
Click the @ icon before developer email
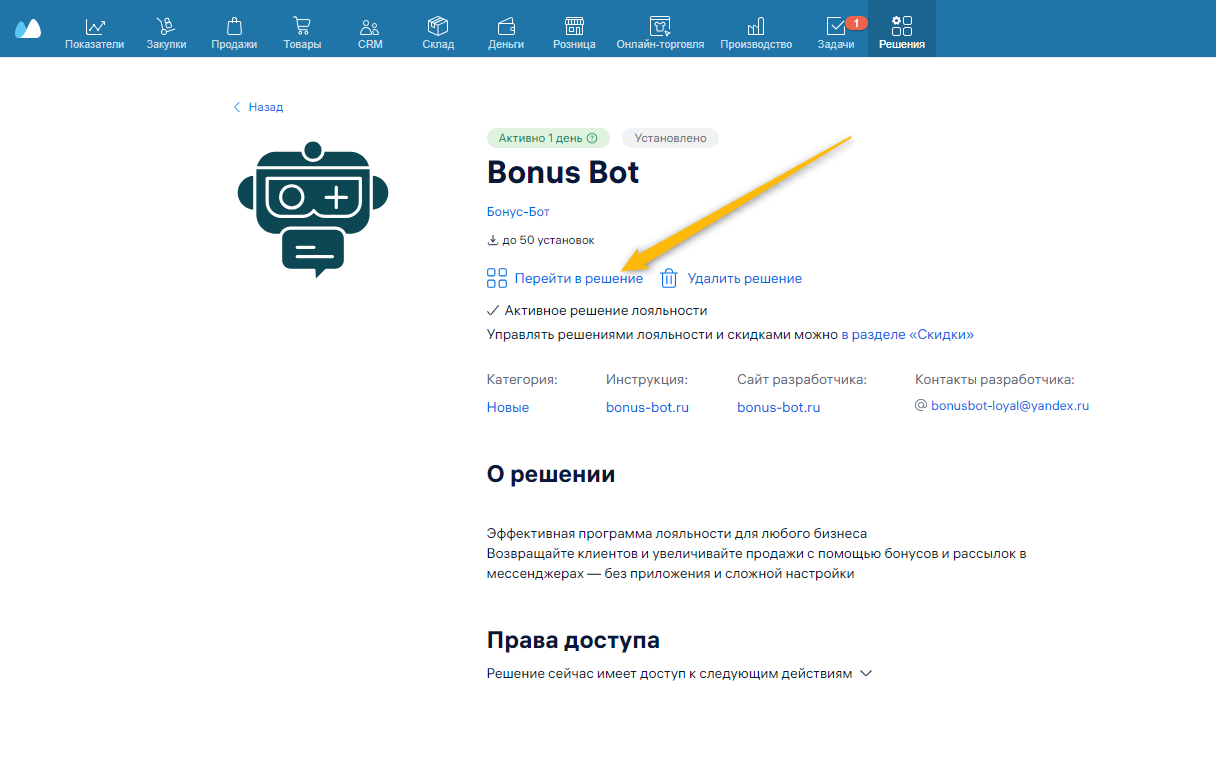coord(921,406)
